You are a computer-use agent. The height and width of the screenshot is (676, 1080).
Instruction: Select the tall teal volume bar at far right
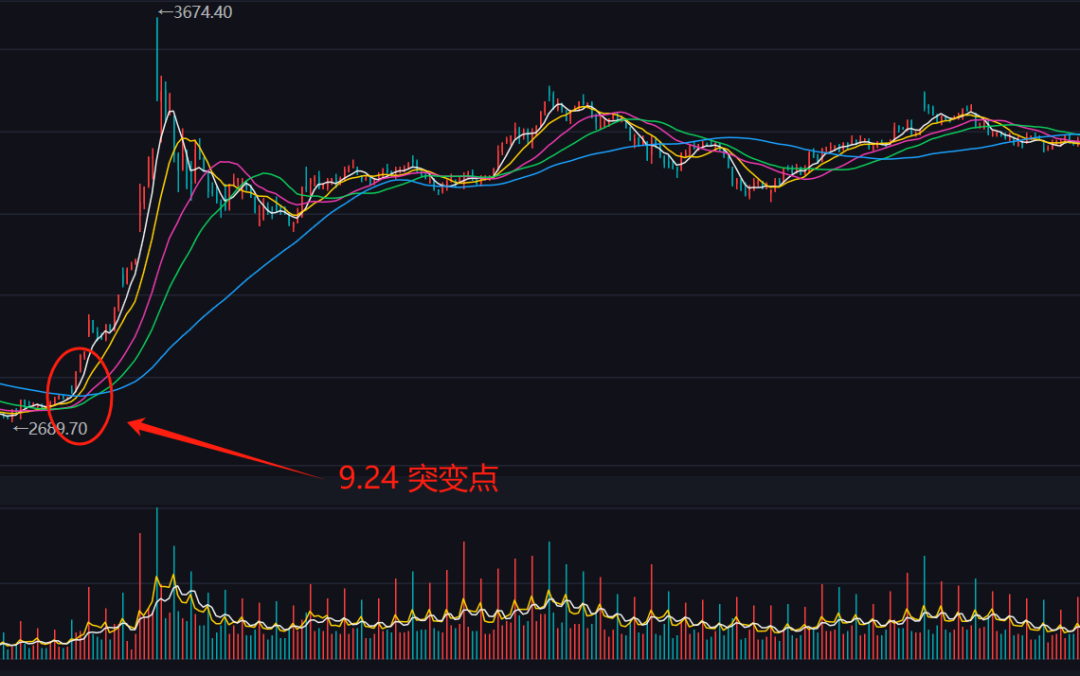click(924, 607)
